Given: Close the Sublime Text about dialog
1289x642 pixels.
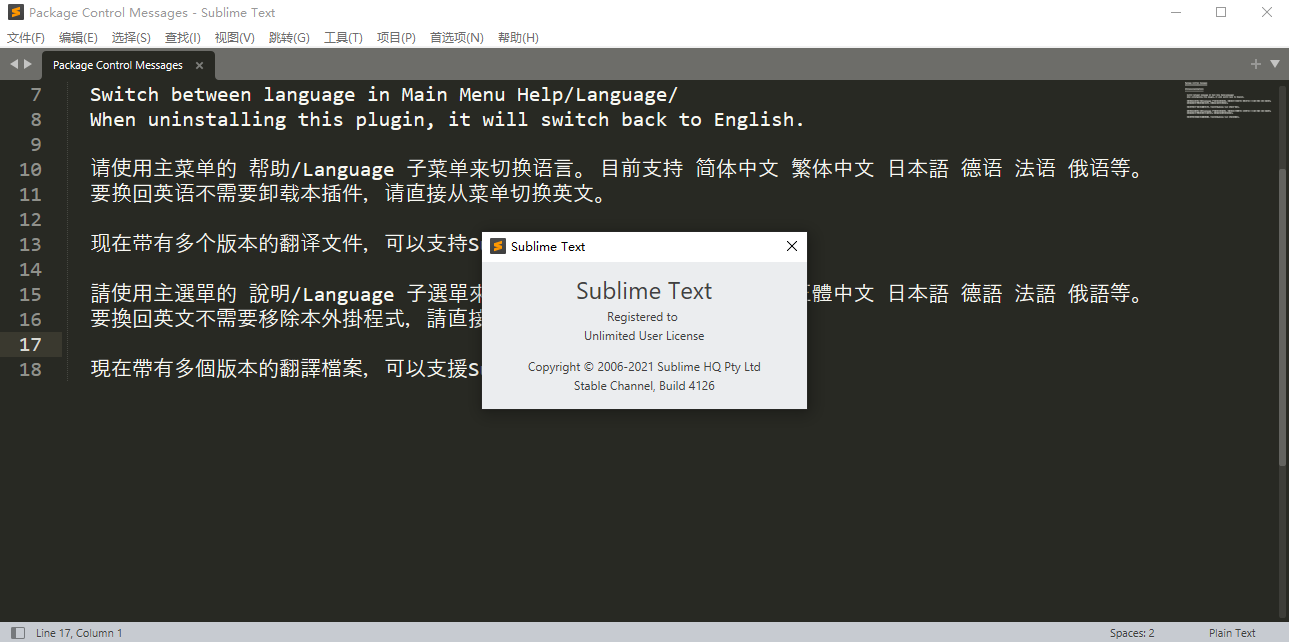Looking at the screenshot, I should click(x=792, y=246).
